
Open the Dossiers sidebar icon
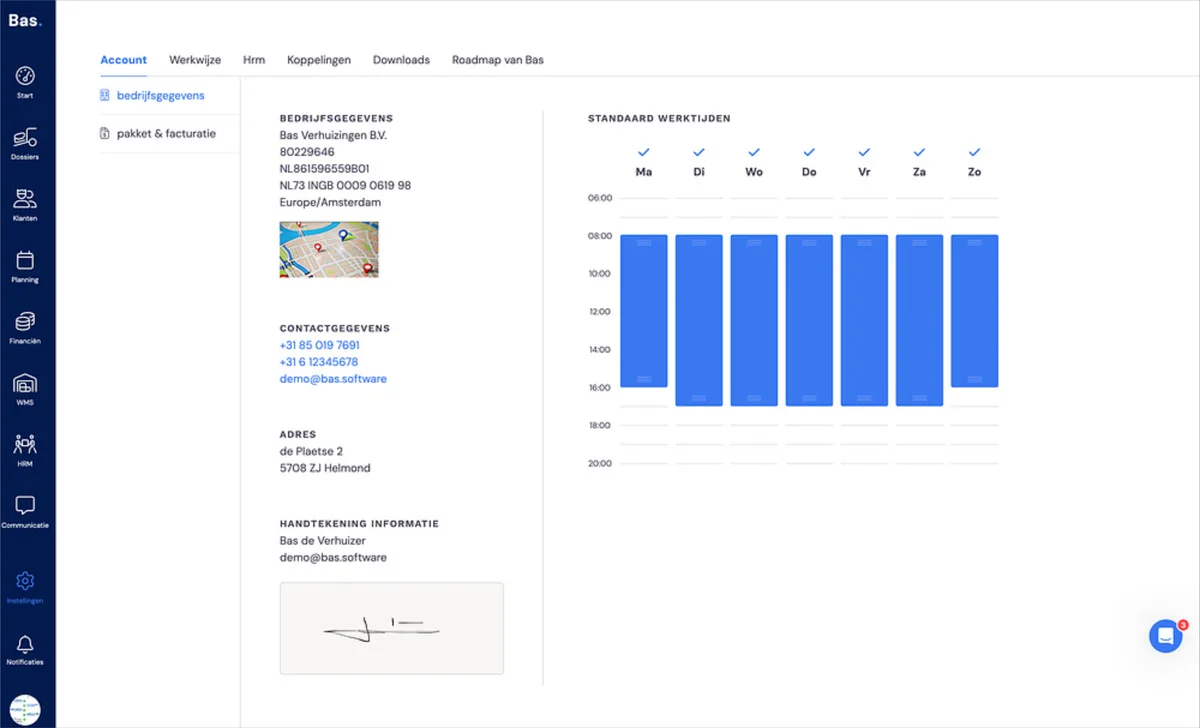pos(26,137)
